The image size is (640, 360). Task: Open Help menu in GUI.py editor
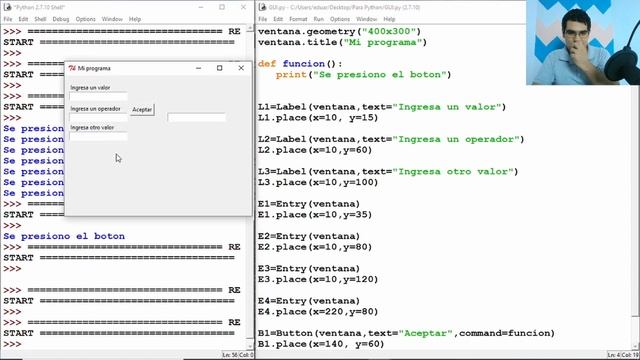click(x=389, y=19)
